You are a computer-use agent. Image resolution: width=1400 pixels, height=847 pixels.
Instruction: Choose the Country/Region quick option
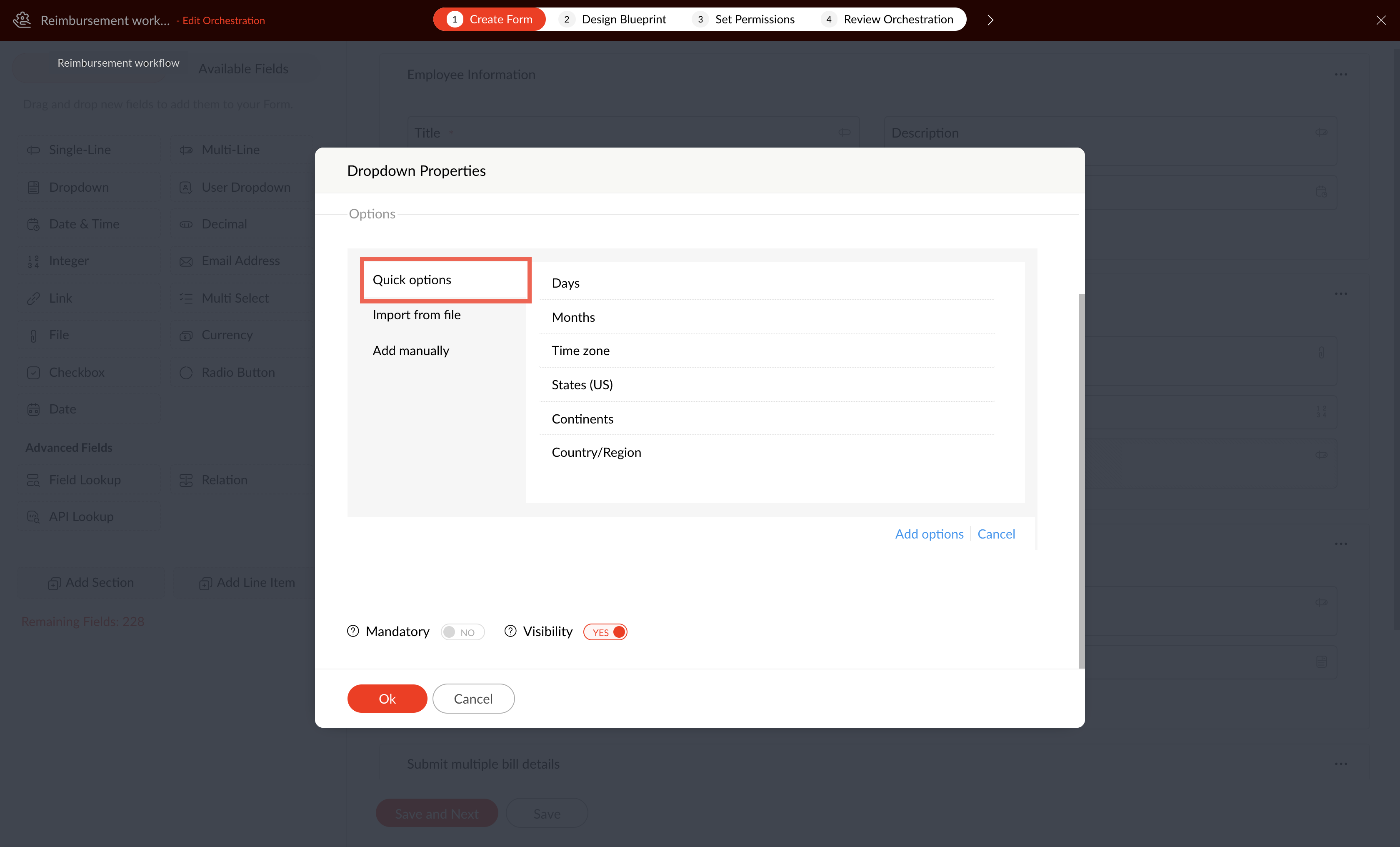pyautogui.click(x=596, y=453)
